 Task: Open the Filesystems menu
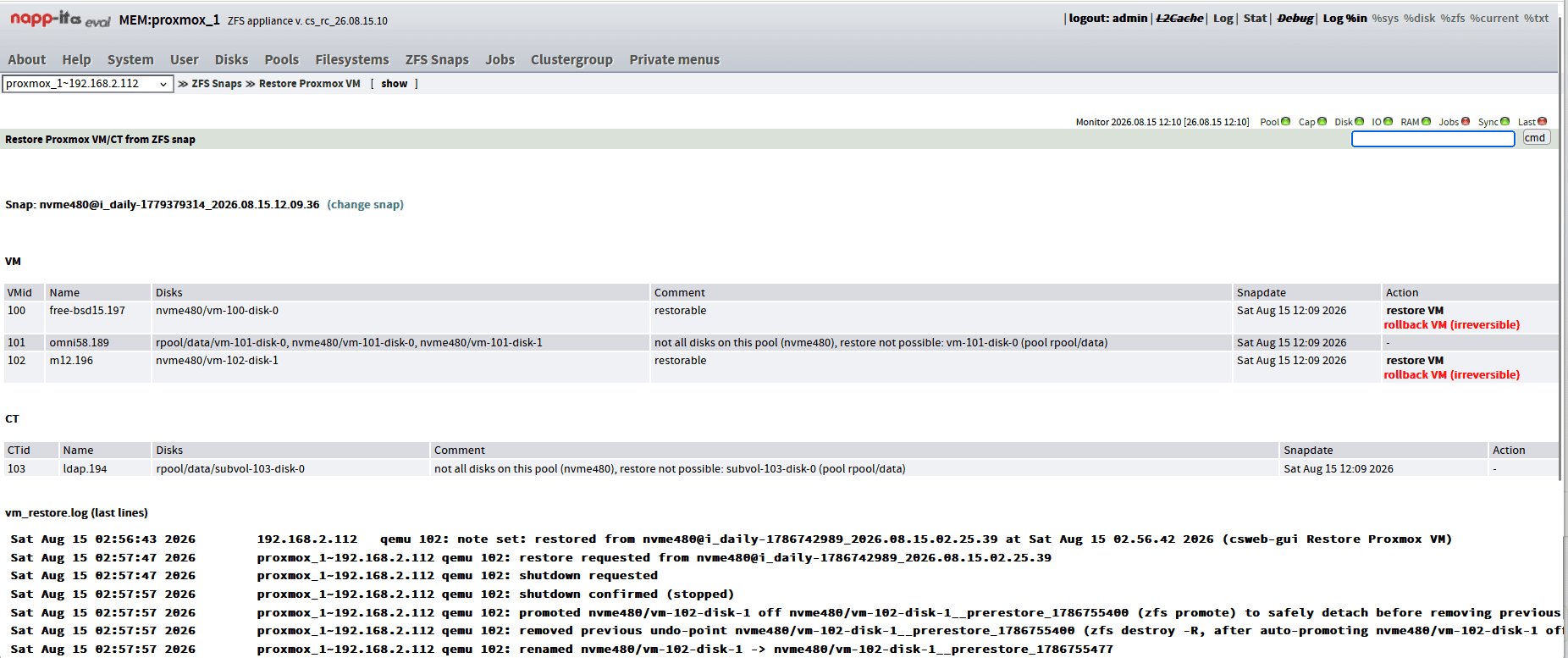coord(352,59)
